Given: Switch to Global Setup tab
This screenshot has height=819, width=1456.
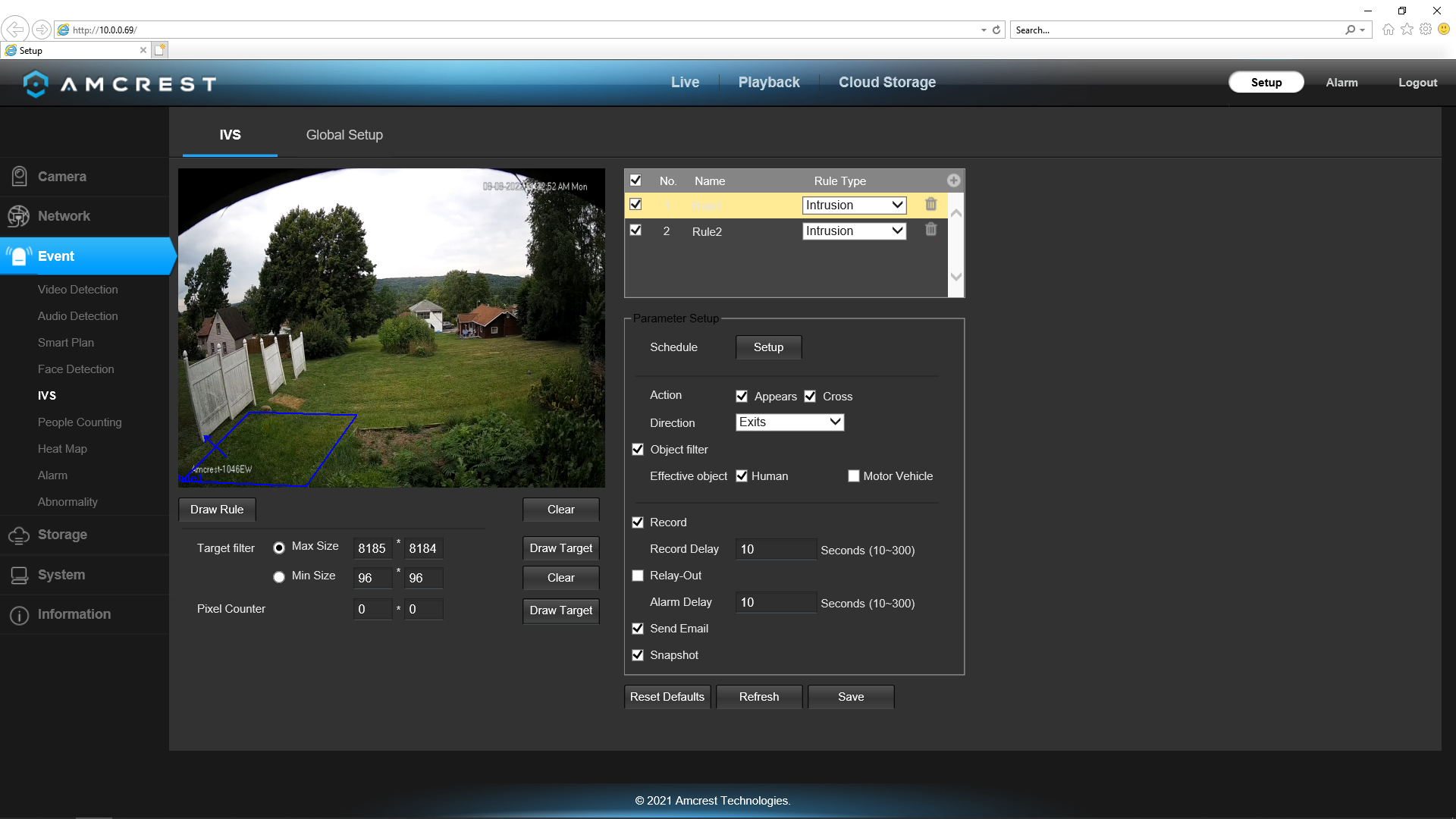Looking at the screenshot, I should coord(344,135).
